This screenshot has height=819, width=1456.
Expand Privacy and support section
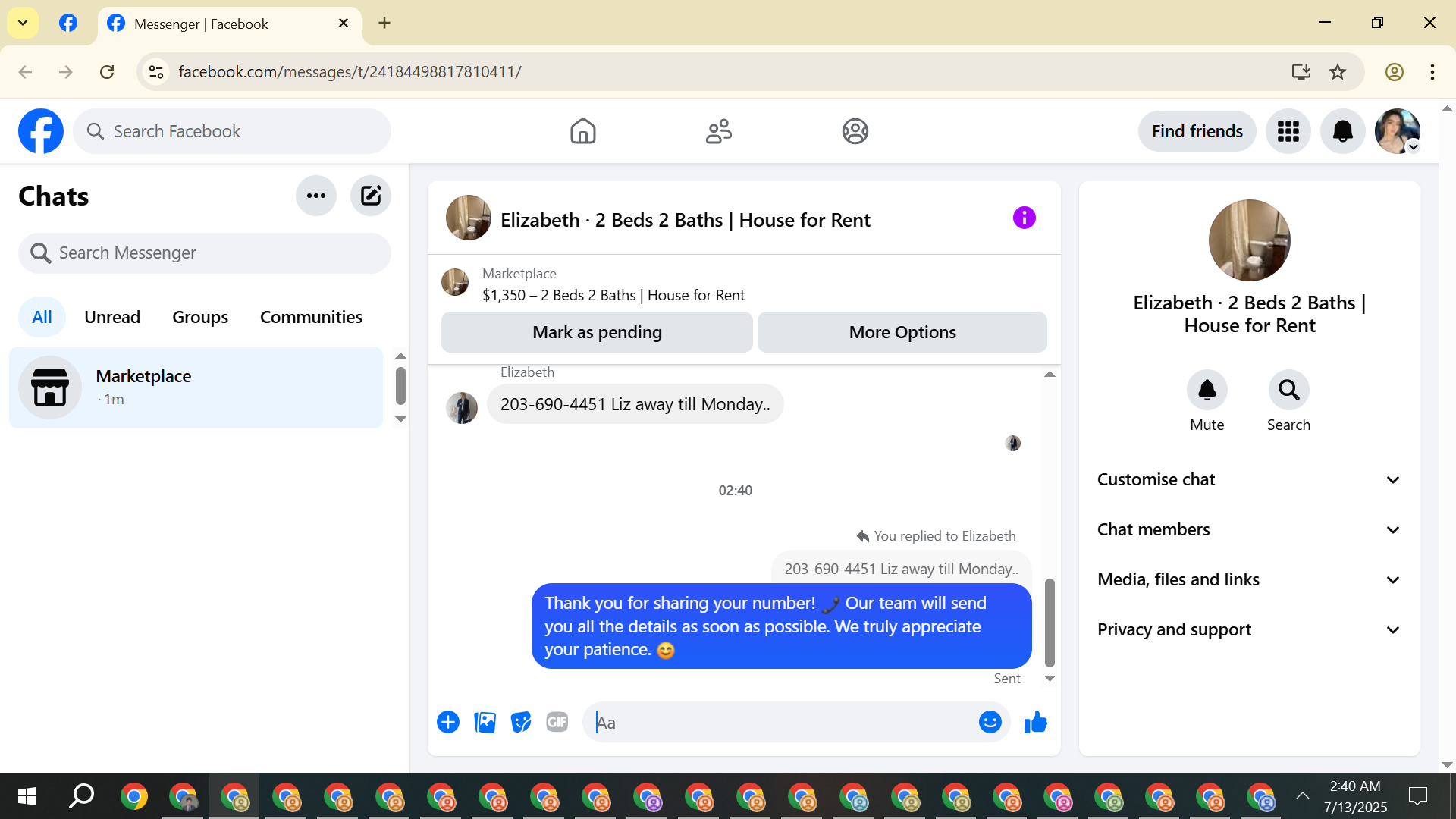tap(1249, 629)
